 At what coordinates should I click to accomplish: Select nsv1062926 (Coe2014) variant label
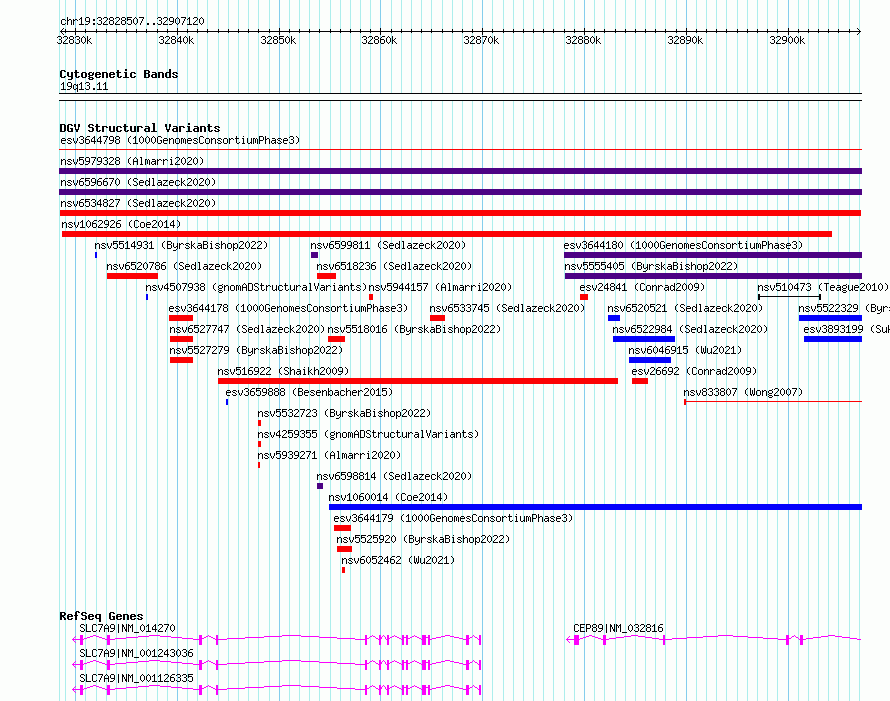121,224
